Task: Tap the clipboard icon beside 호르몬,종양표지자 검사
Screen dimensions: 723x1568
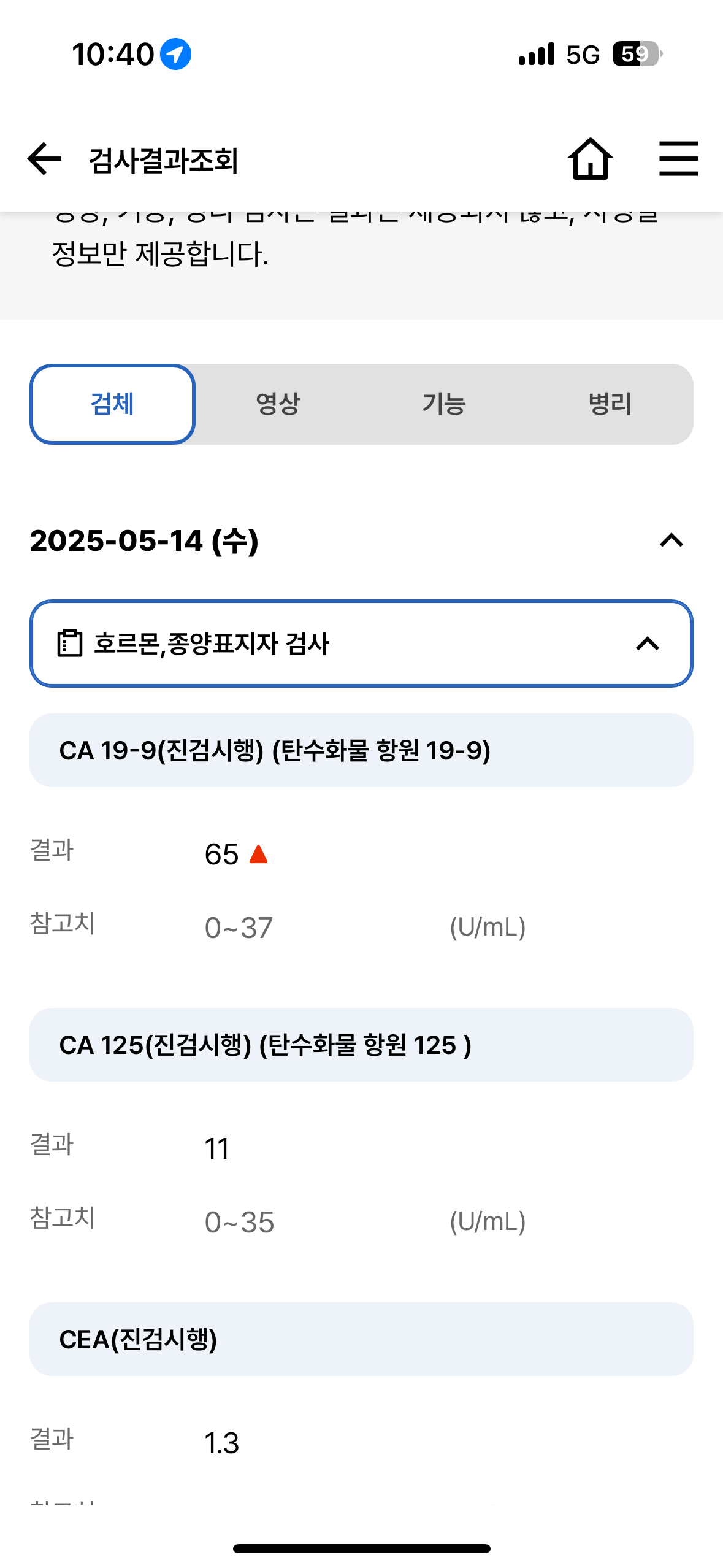Action: tap(69, 644)
